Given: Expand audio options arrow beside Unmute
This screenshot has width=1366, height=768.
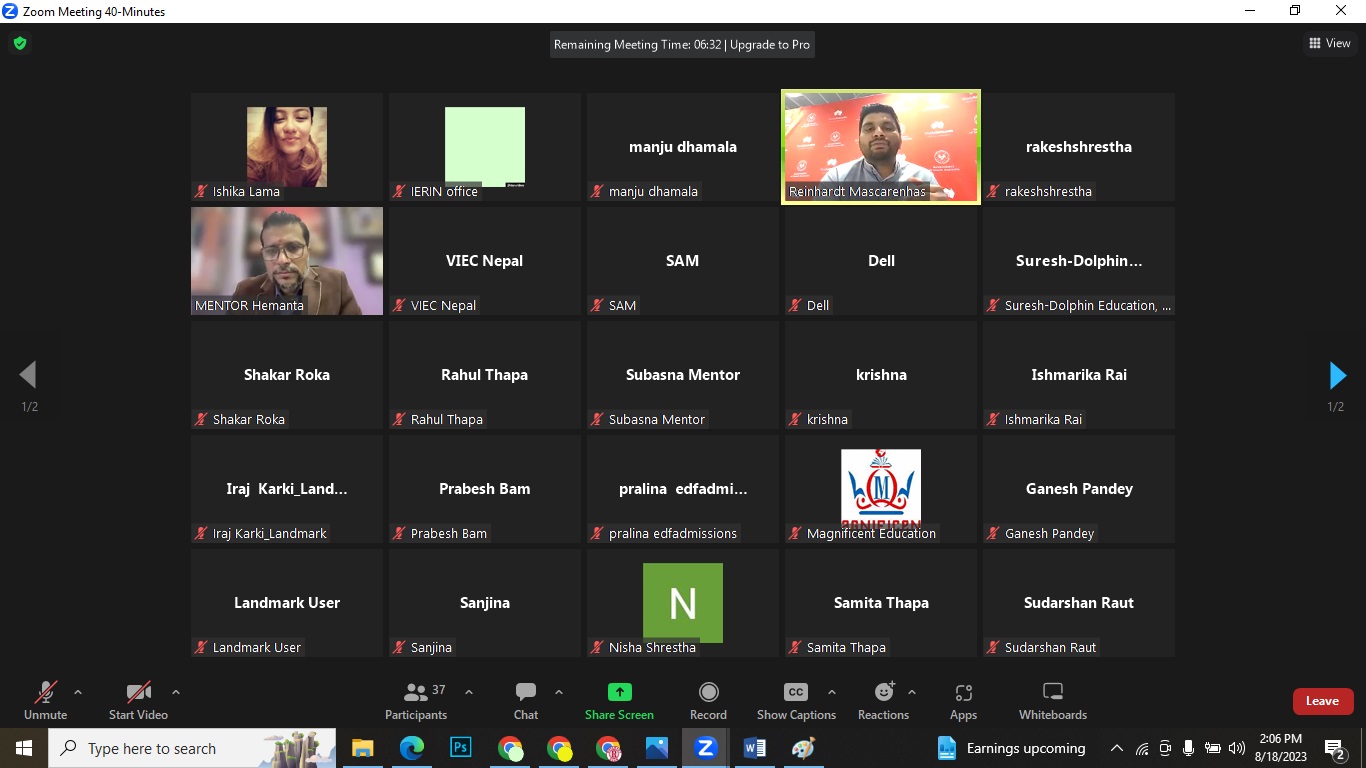Looking at the screenshot, I should [x=78, y=692].
